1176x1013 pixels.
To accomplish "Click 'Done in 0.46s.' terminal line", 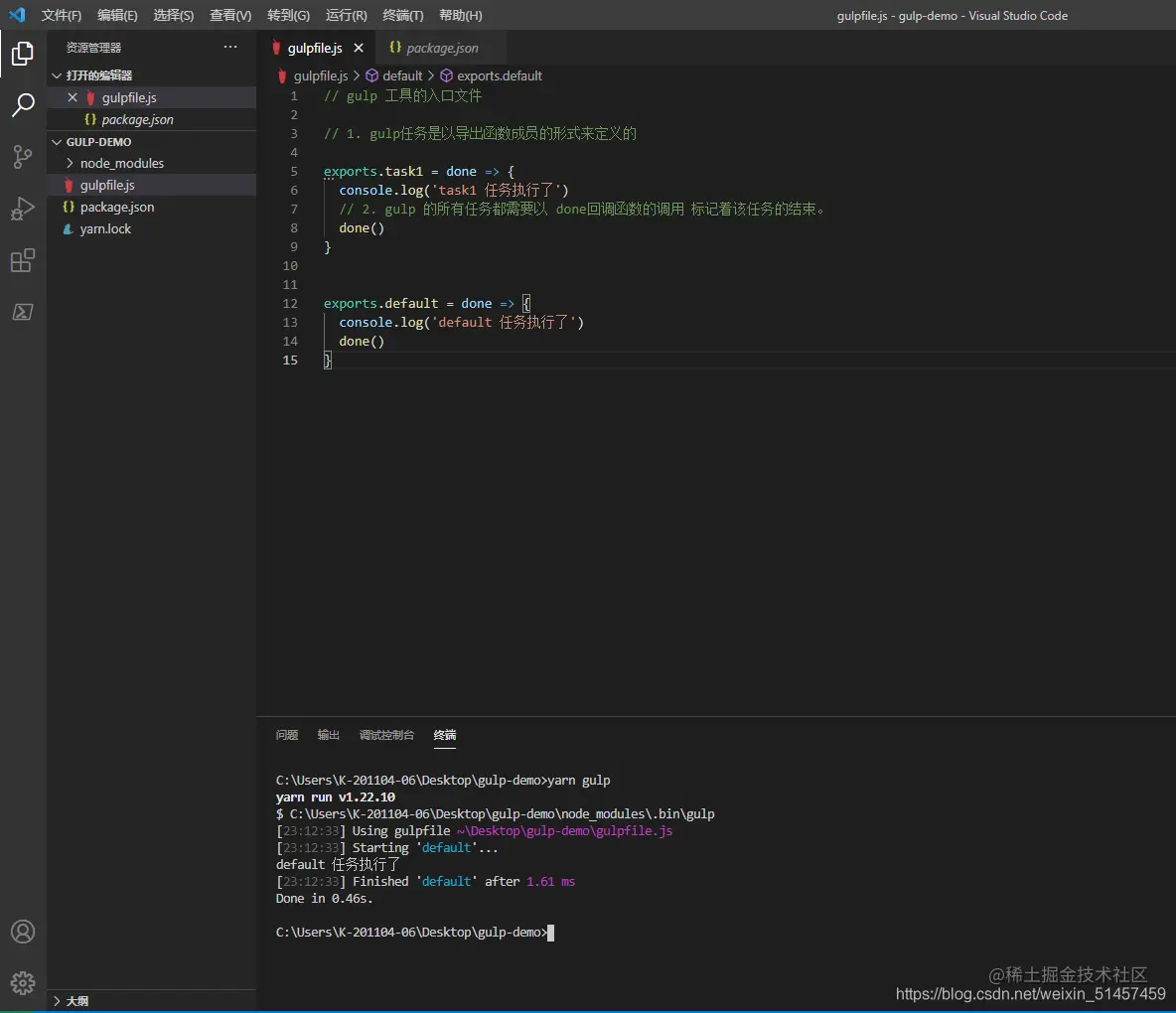I will click(x=324, y=898).
